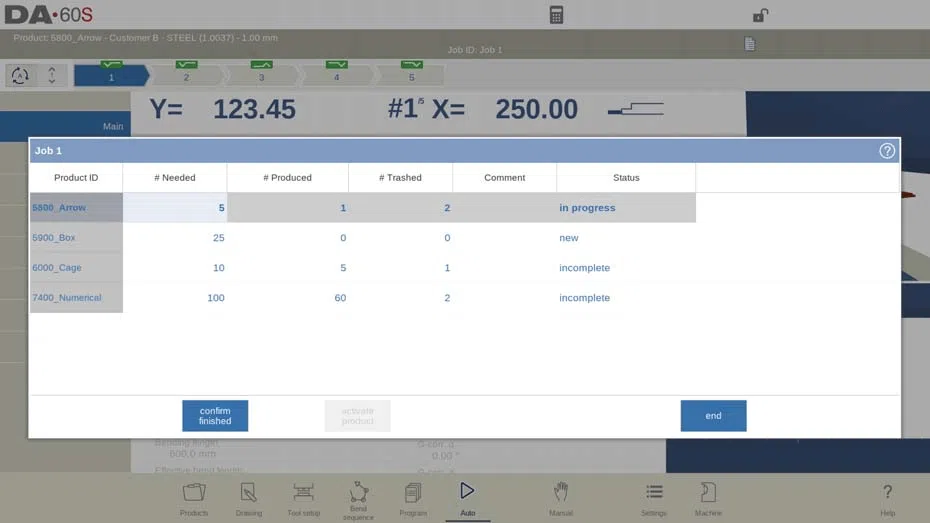This screenshot has height=523, width=930.
Task: Open help for the Job 1 dialog
Action: coord(887,151)
